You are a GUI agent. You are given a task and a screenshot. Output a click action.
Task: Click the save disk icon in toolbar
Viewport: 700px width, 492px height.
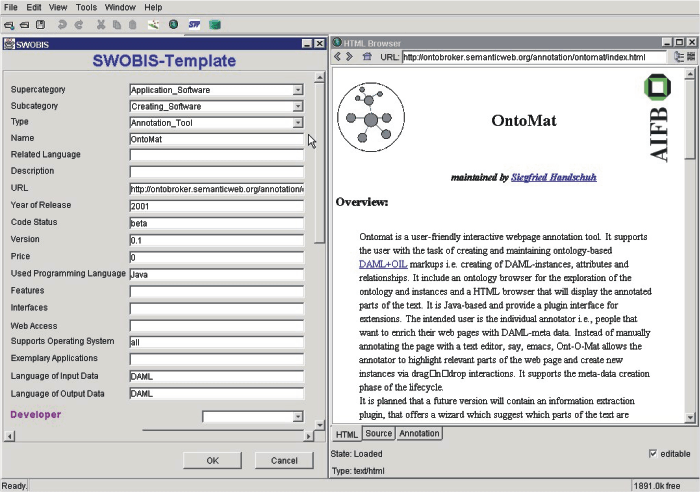(40, 23)
